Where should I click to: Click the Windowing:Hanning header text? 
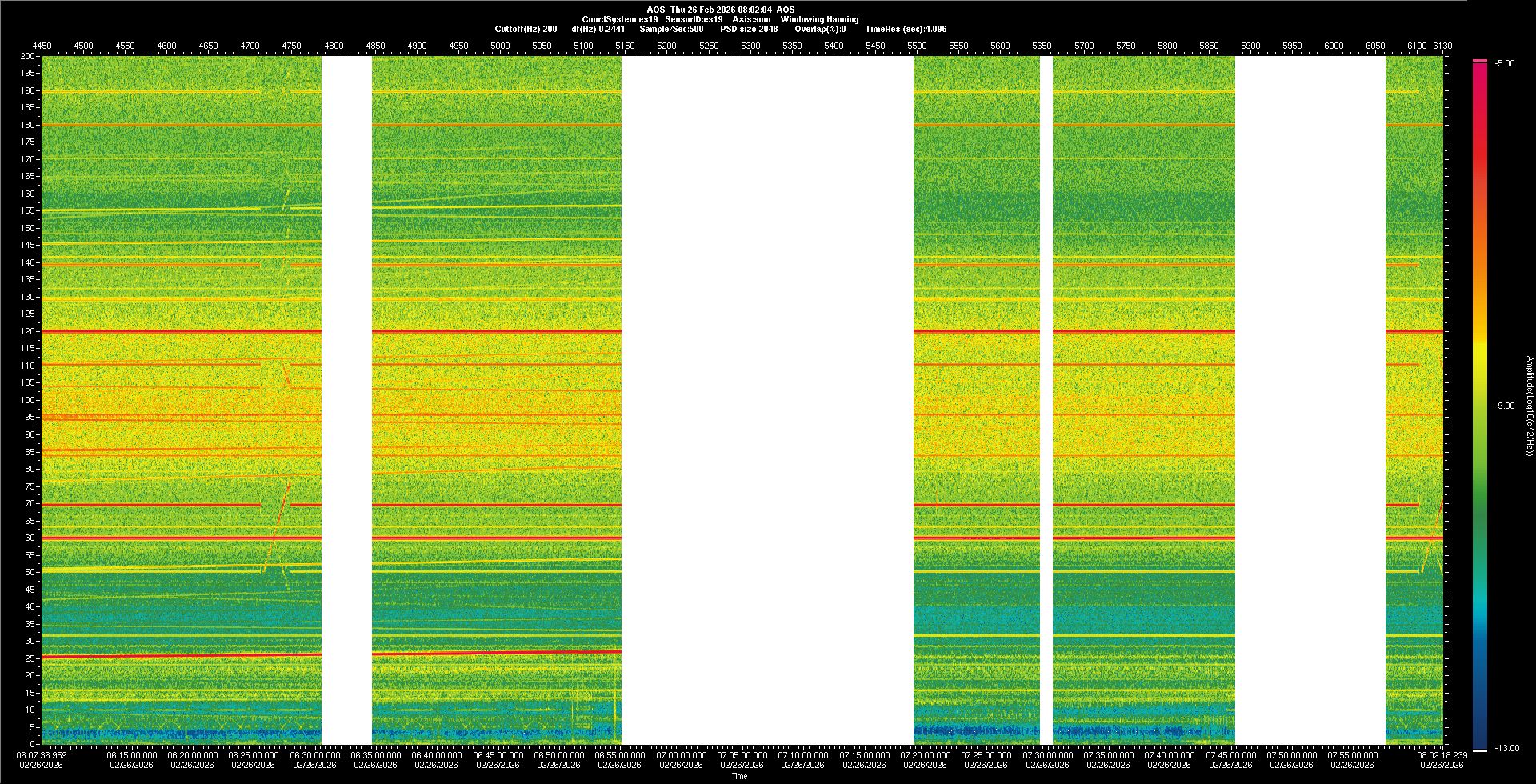click(x=819, y=19)
